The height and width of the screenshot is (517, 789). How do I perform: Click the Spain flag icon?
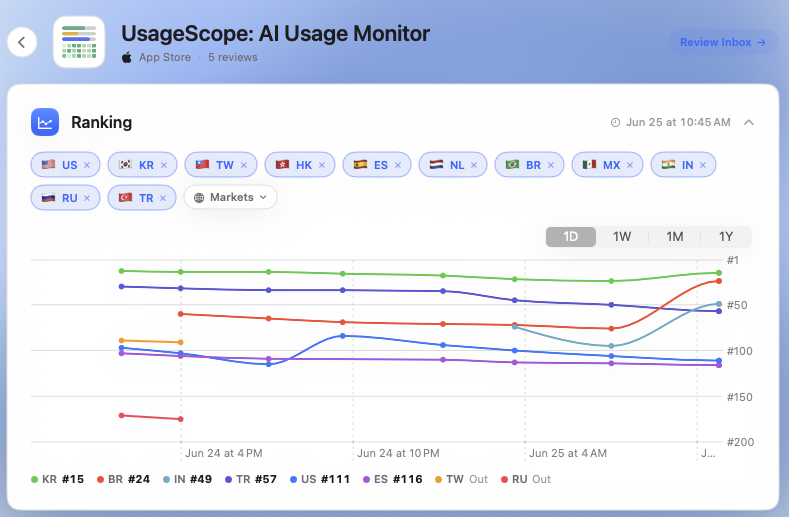pos(360,165)
